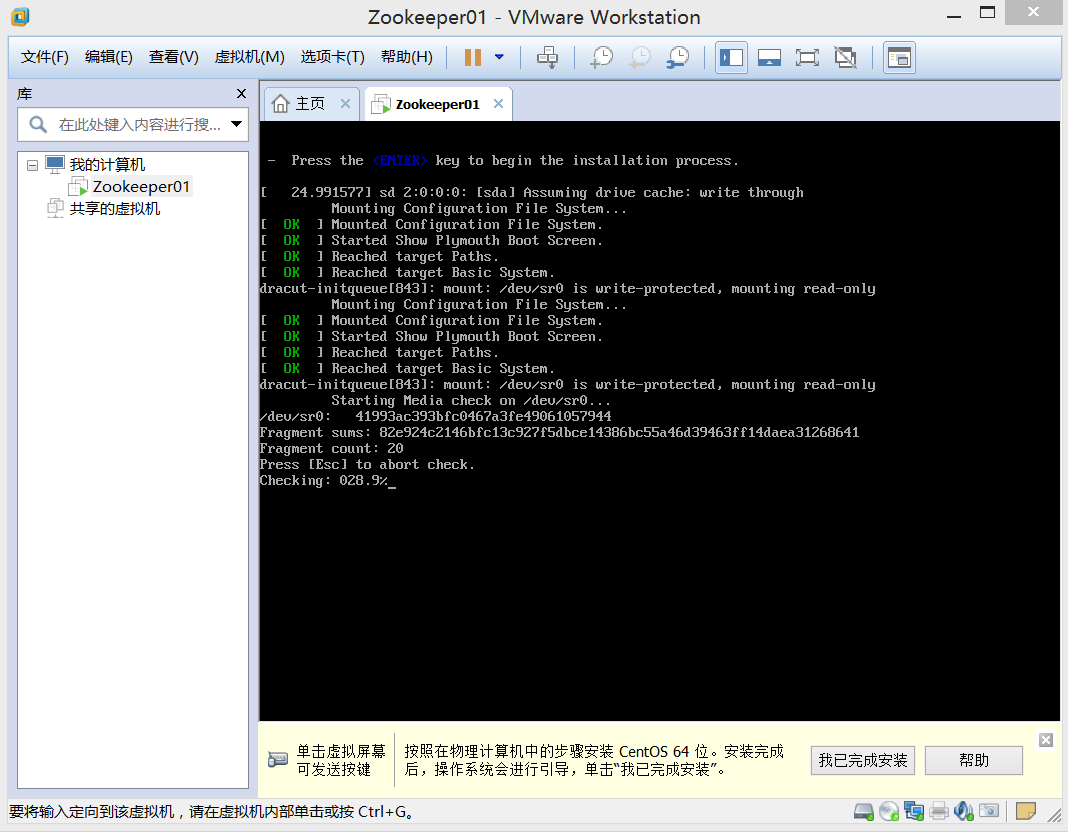The height and width of the screenshot is (832, 1068).
Task: Click the "Fragment count: 20" console line
Action: pyautogui.click(x=332, y=449)
